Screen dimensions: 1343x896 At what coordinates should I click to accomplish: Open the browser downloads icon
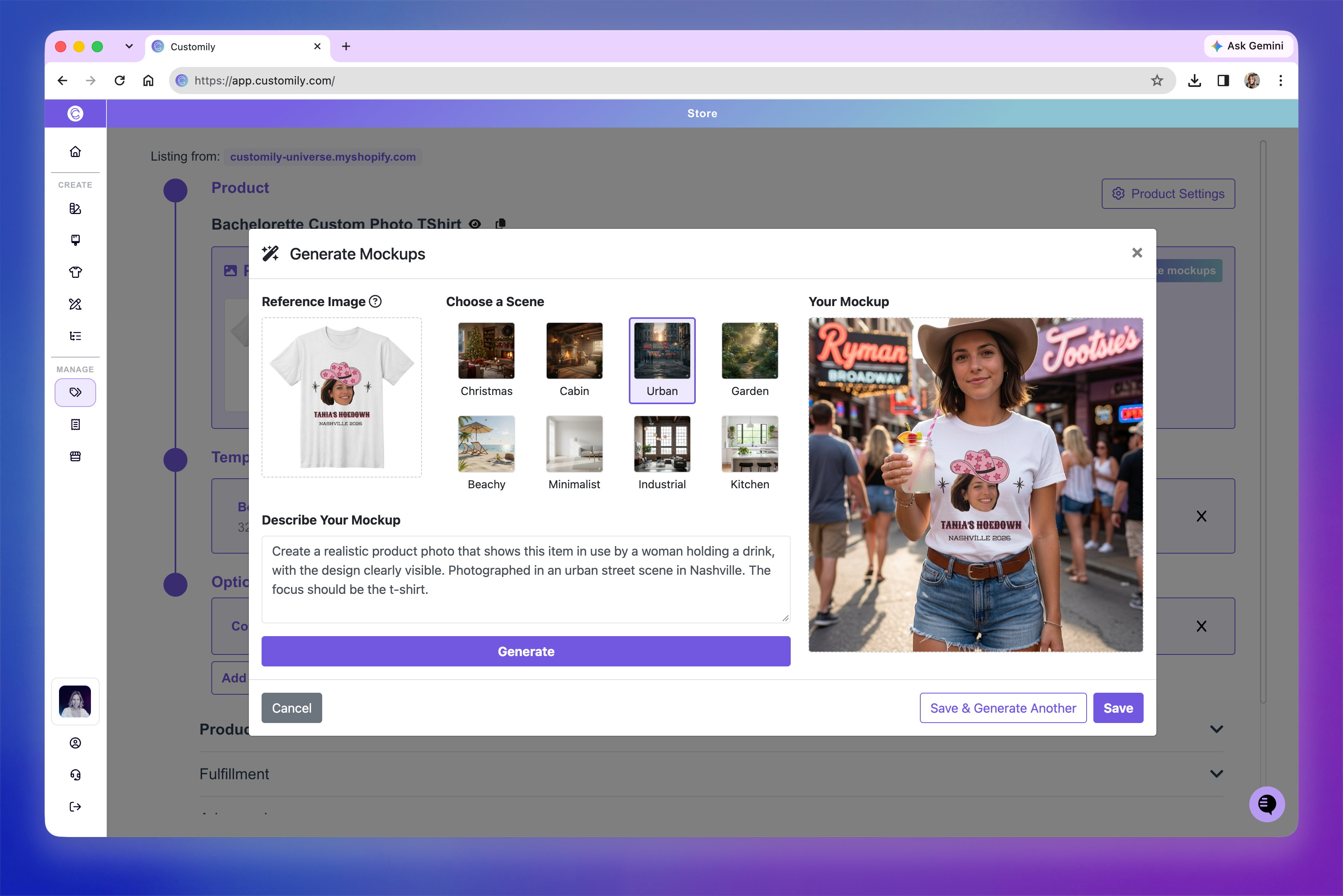1194,81
